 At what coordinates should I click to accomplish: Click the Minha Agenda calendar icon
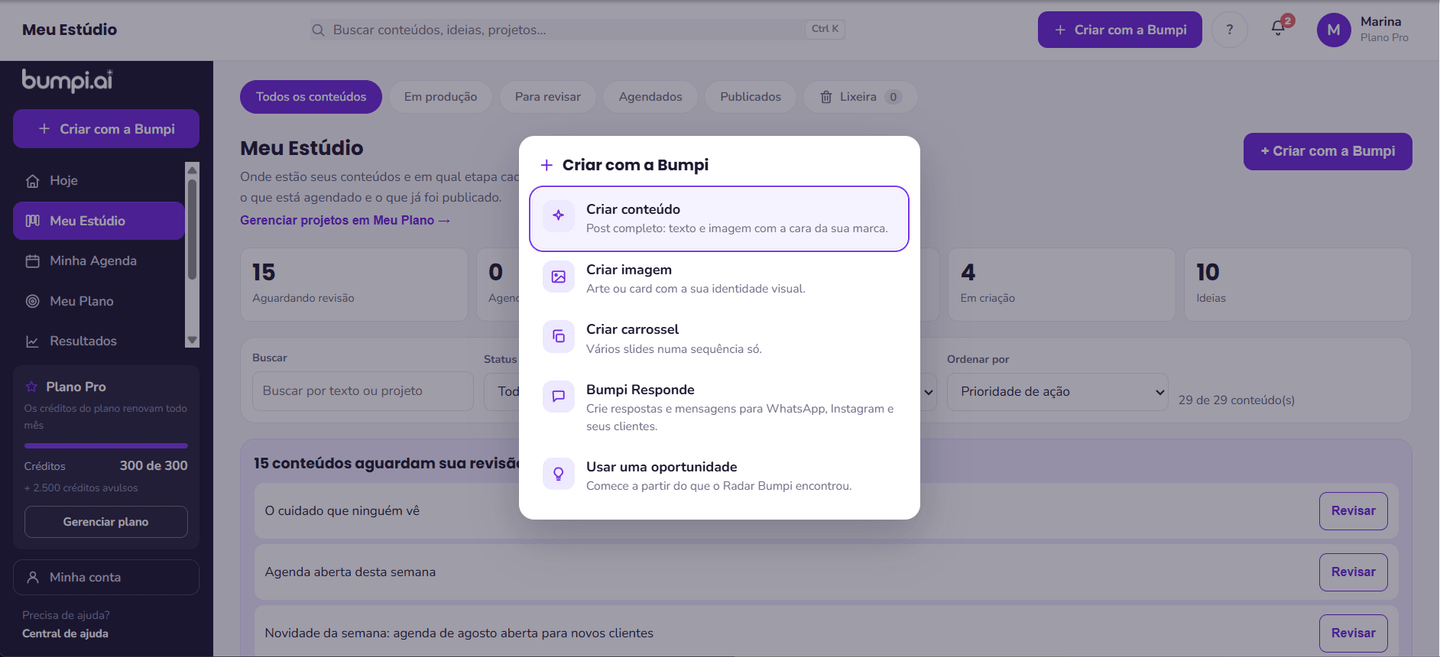(x=32, y=261)
